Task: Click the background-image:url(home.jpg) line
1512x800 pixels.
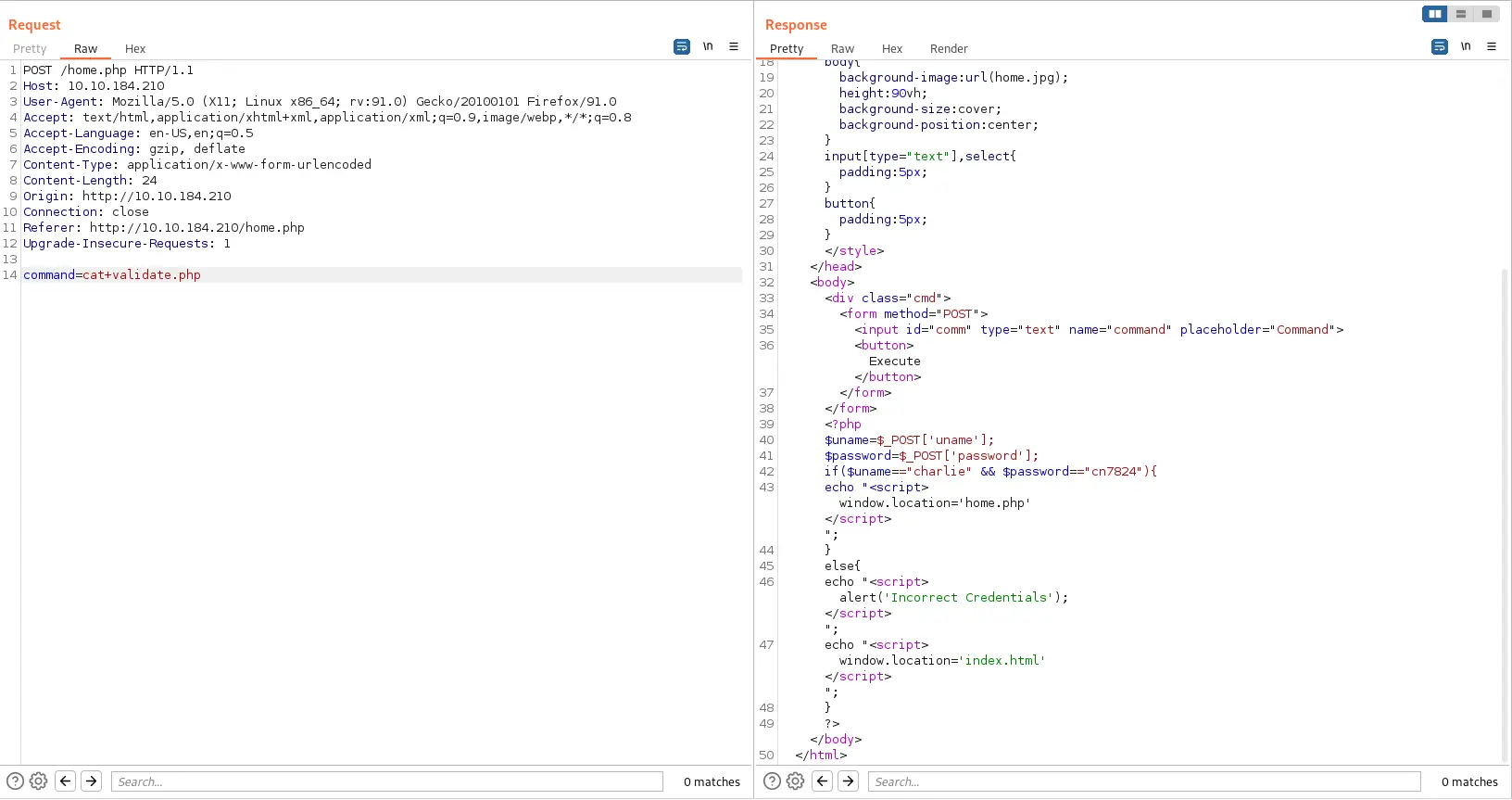Action: [953, 78]
